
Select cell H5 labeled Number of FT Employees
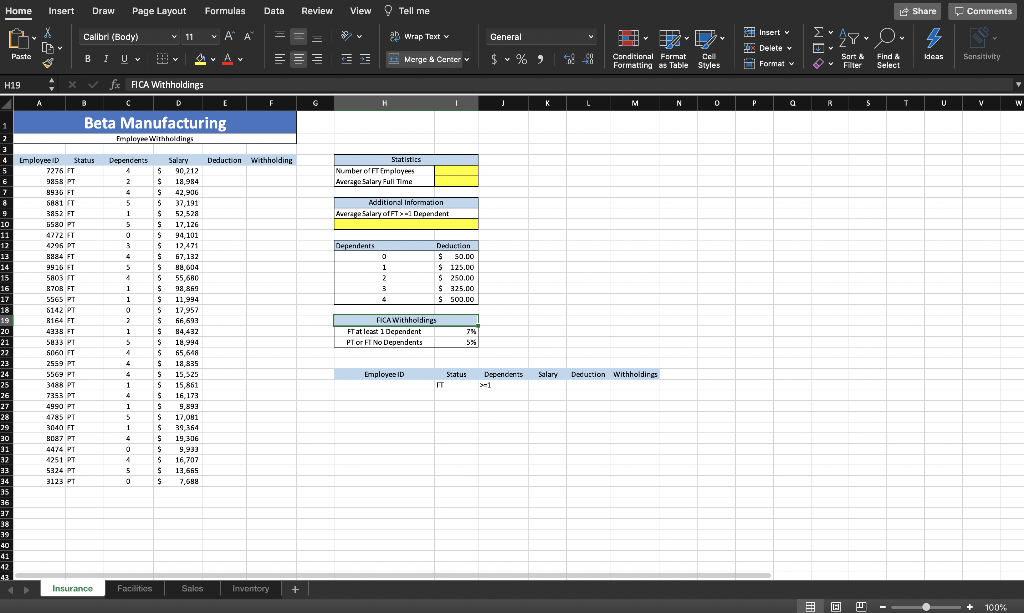383,170
